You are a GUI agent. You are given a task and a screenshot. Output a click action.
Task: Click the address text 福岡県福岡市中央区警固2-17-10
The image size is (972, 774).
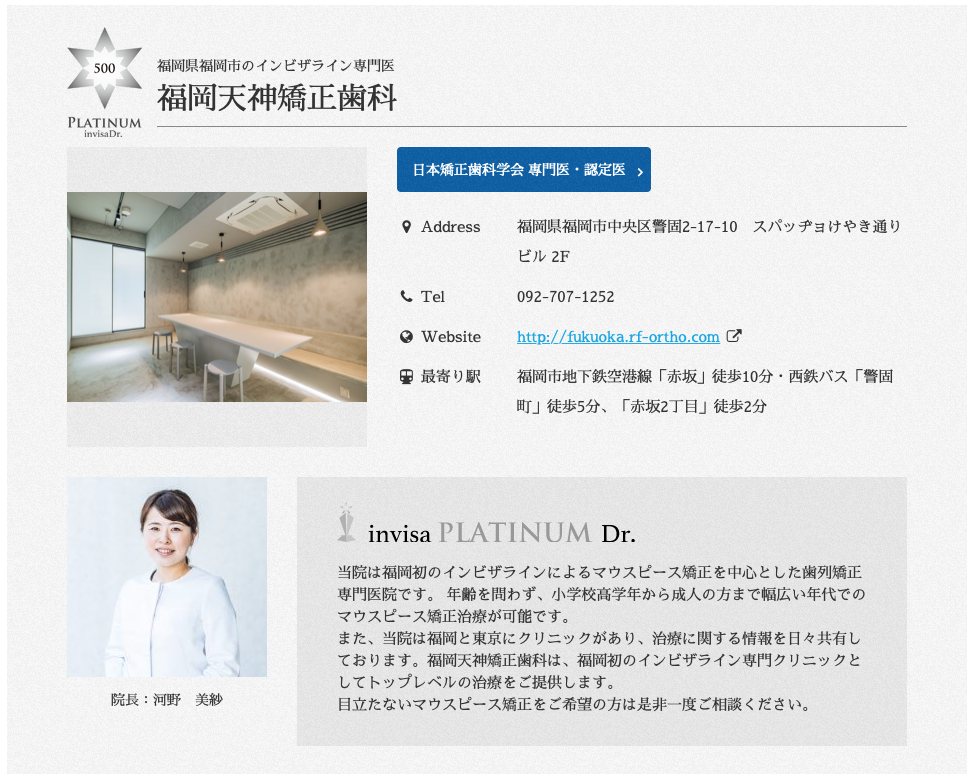point(627,227)
